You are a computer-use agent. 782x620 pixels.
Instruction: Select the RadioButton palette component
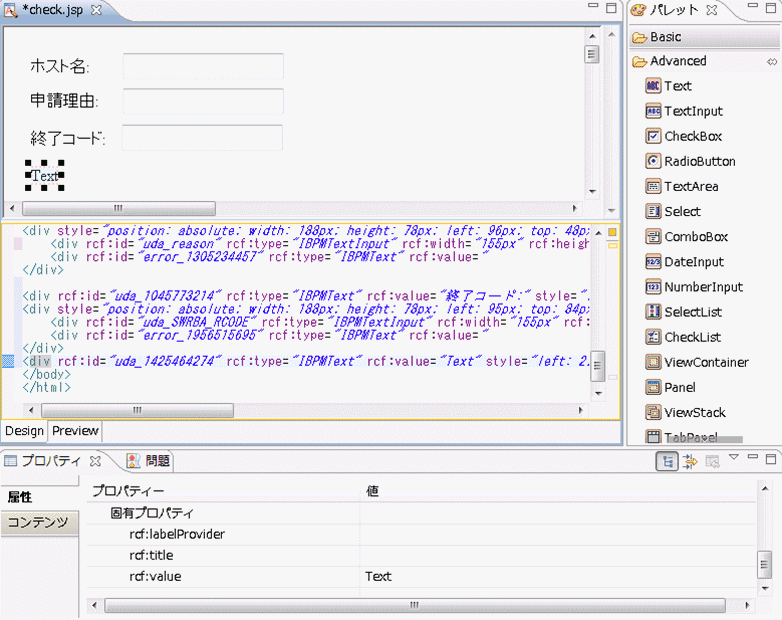(x=699, y=161)
